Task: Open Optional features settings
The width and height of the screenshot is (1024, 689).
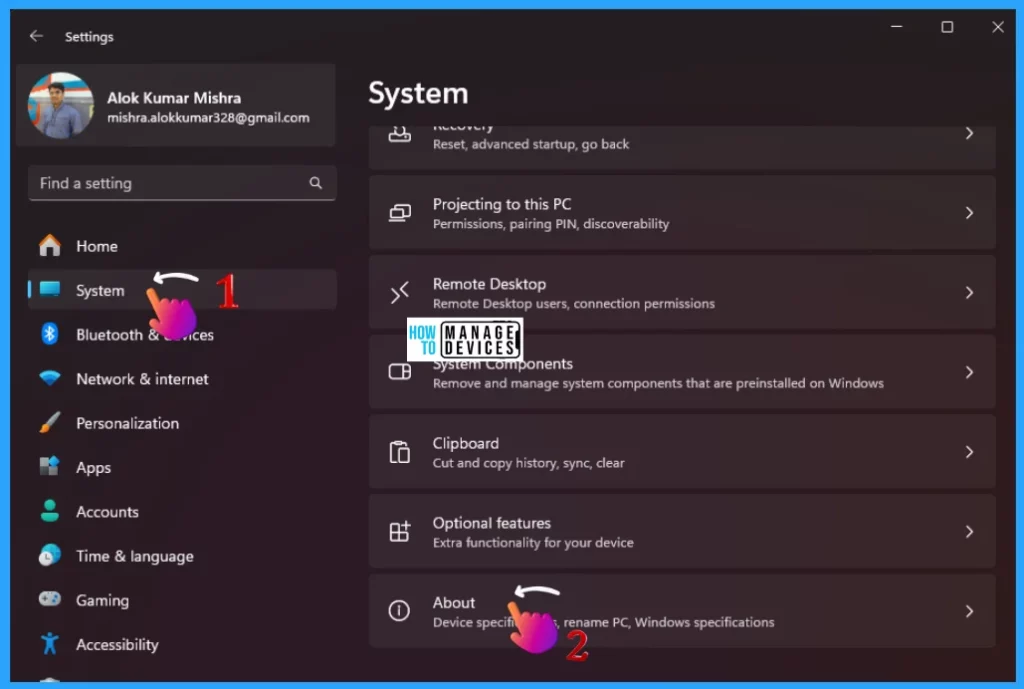Action: tap(680, 531)
